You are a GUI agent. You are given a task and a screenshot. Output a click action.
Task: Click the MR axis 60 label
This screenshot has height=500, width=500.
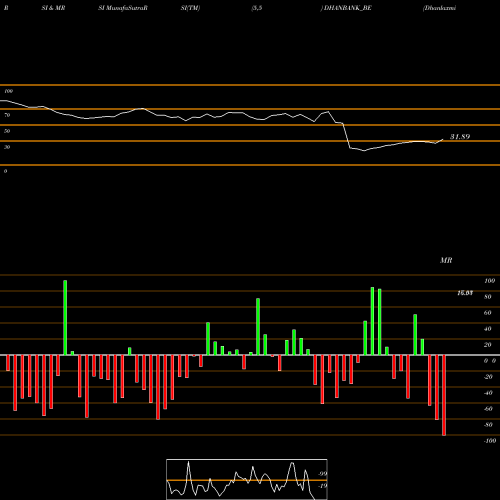click(488, 313)
